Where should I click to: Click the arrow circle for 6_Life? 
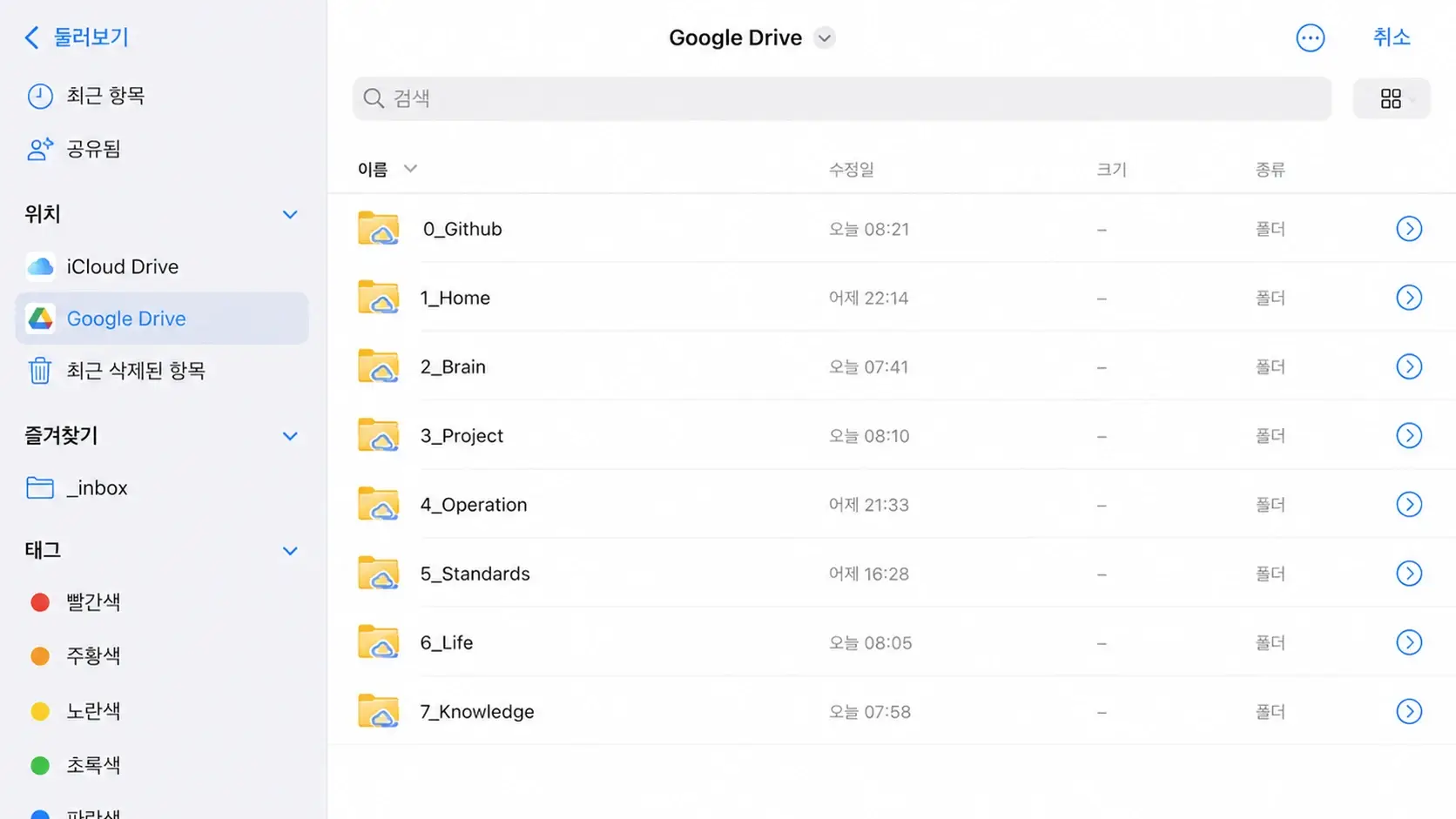click(1409, 642)
